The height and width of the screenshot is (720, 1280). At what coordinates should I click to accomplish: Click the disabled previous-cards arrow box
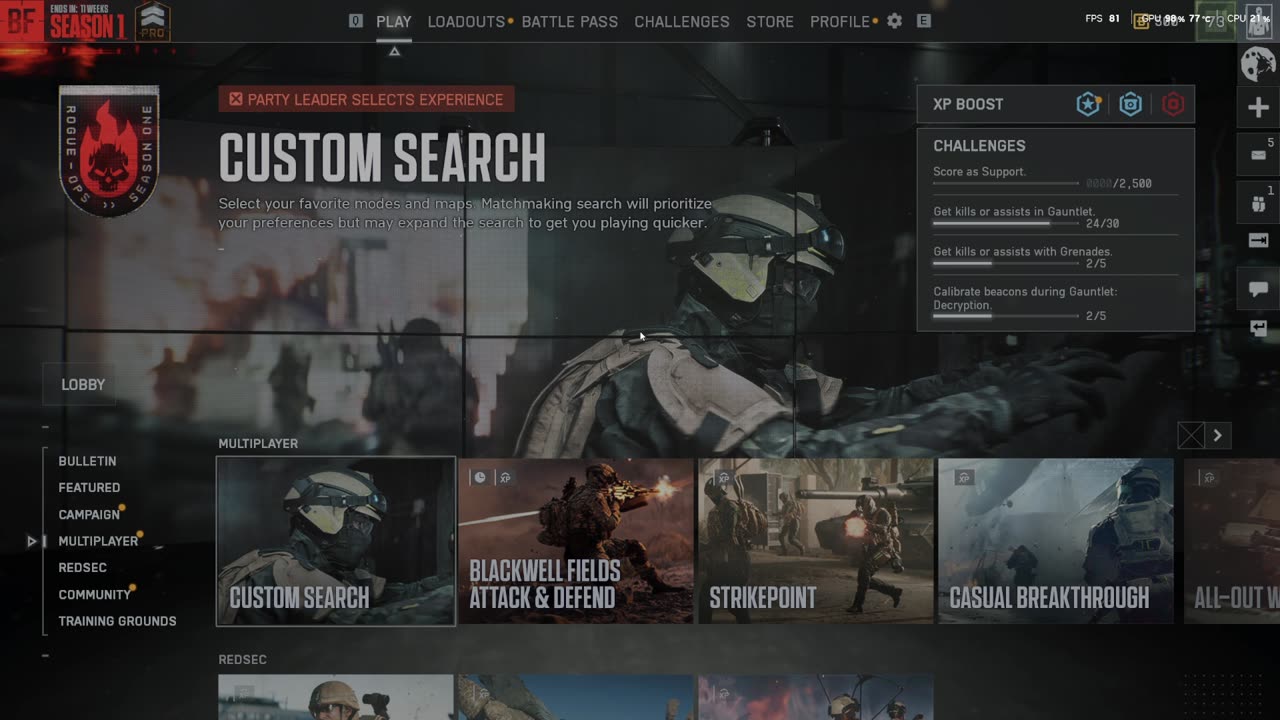1191,435
